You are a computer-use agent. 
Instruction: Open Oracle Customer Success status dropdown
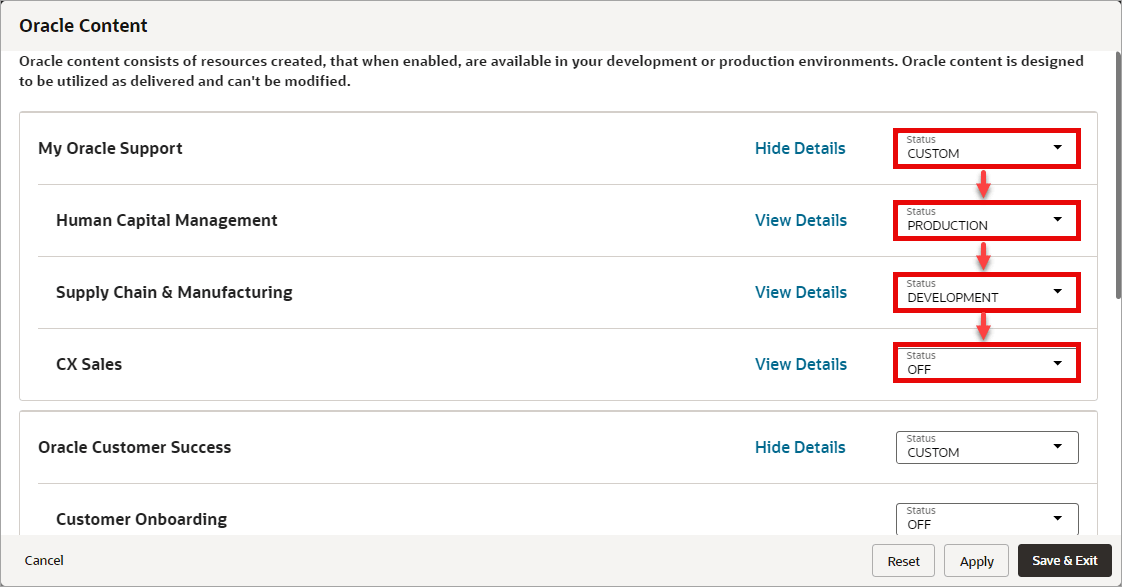(987, 447)
